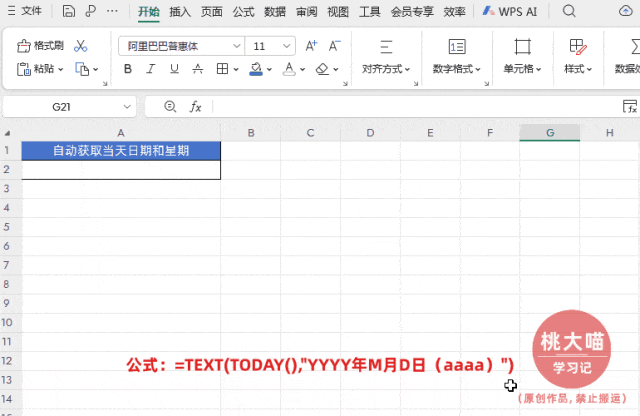Decrease font size with A- icon
The image size is (640, 416).
334,46
